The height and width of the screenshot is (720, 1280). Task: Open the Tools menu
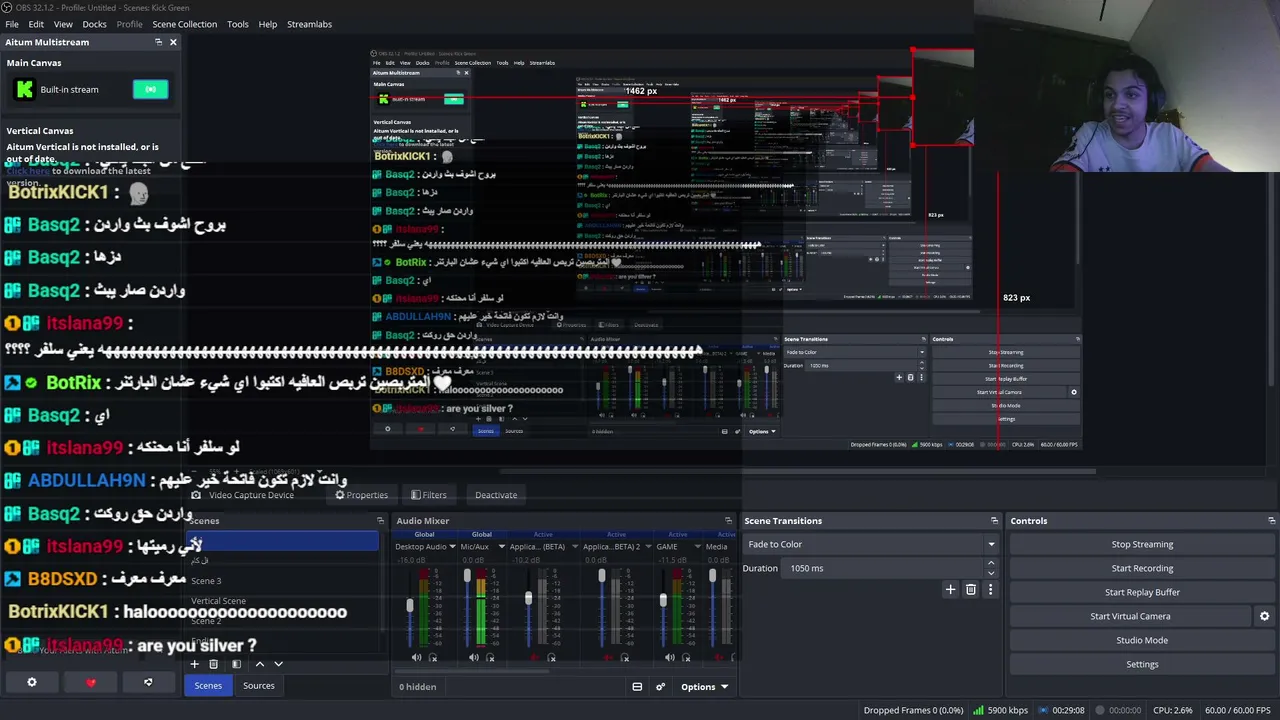[x=238, y=24]
